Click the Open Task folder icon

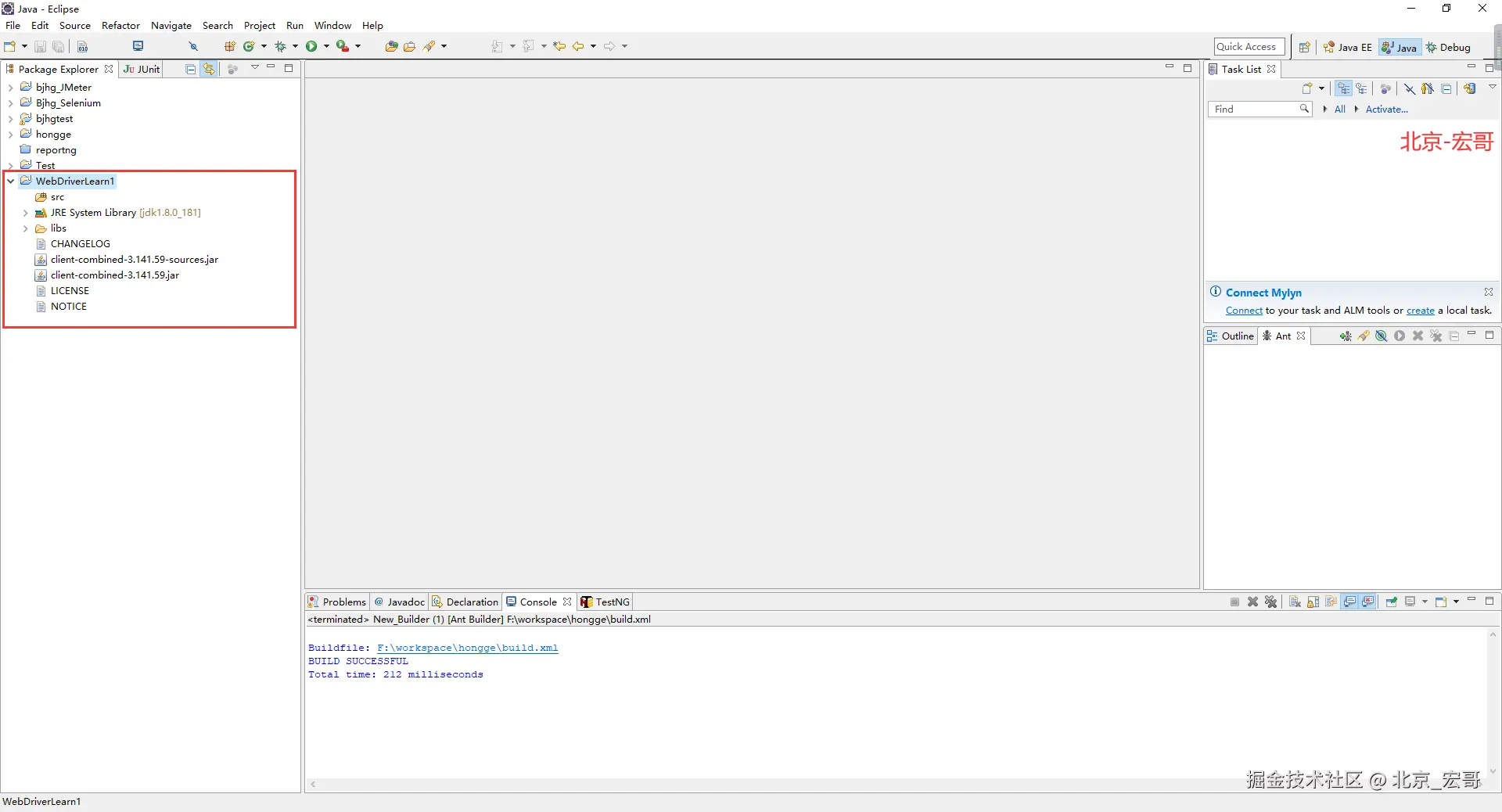point(409,47)
